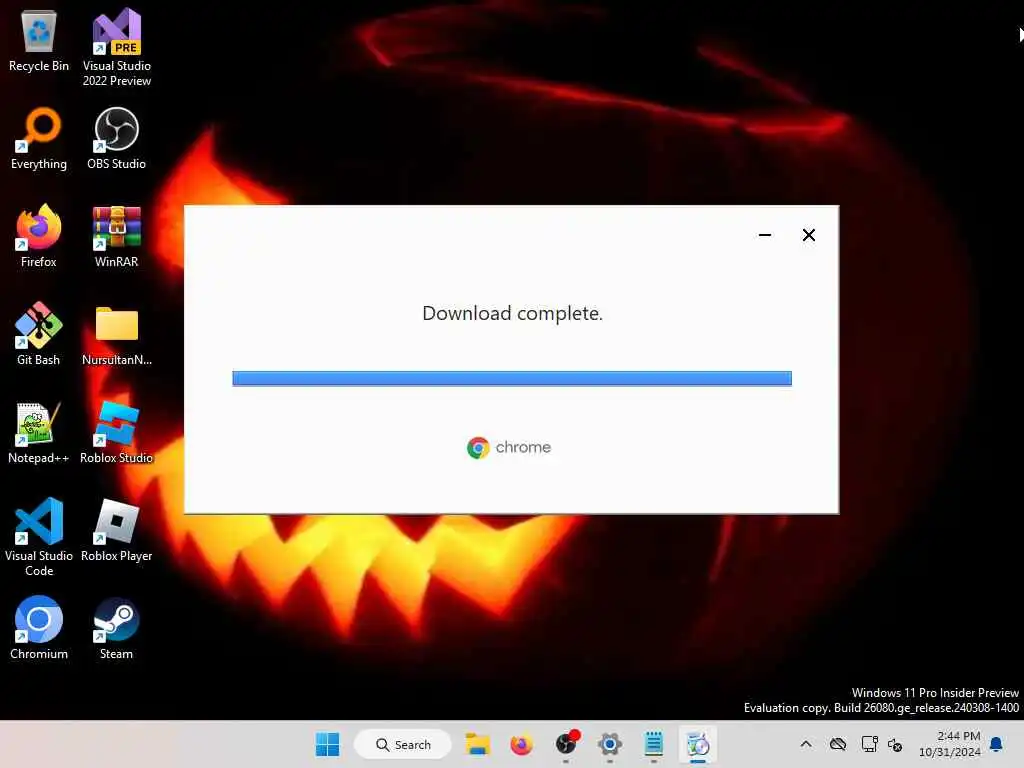Select the Notepad++ desktop shortcut
Screen dimensions: 1024x768
(x=39, y=432)
